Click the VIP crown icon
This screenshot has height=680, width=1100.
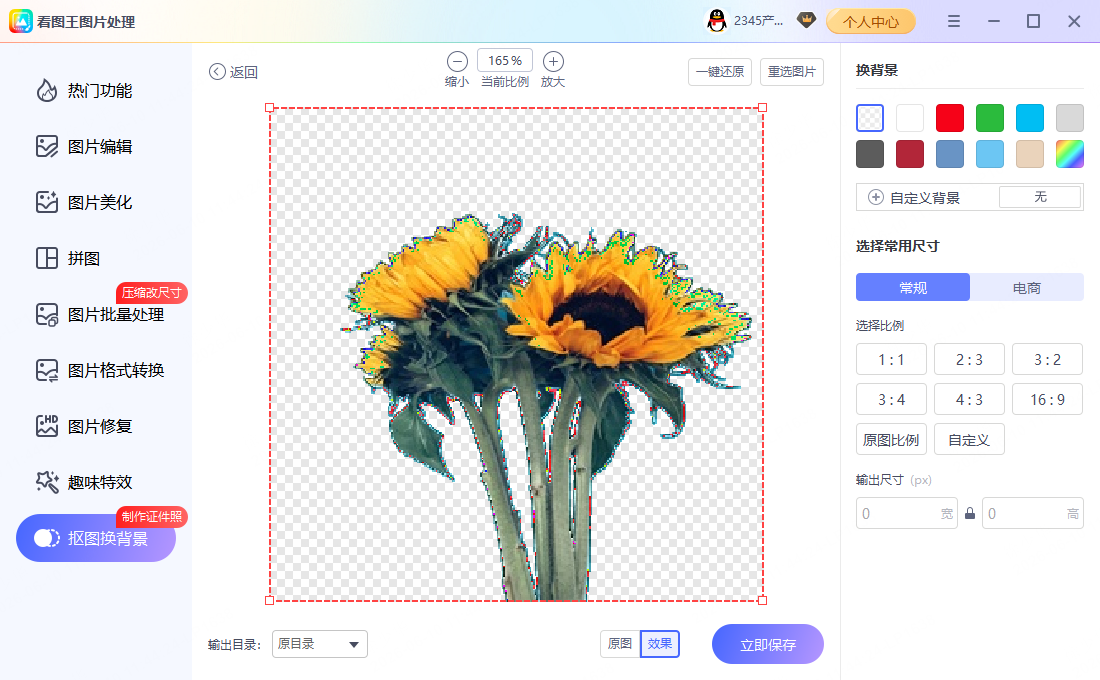[x=807, y=20]
